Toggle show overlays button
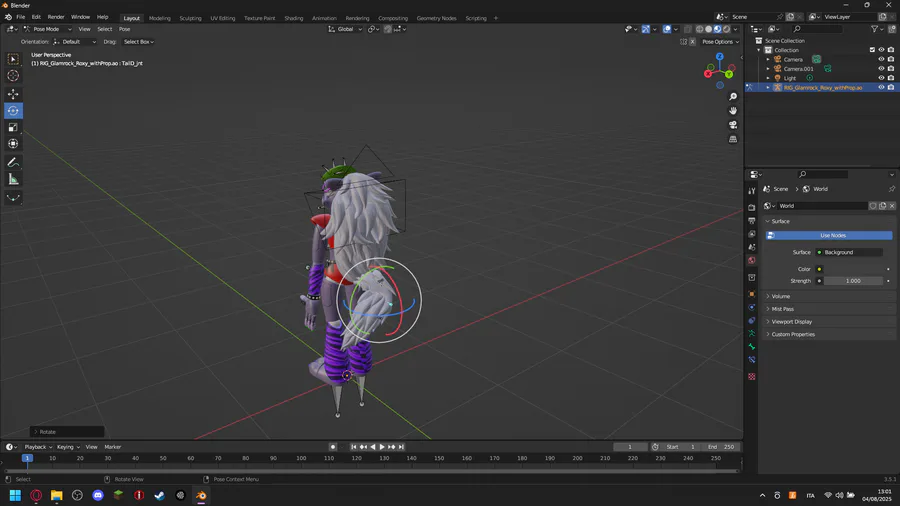900x506 pixels. [x=666, y=29]
